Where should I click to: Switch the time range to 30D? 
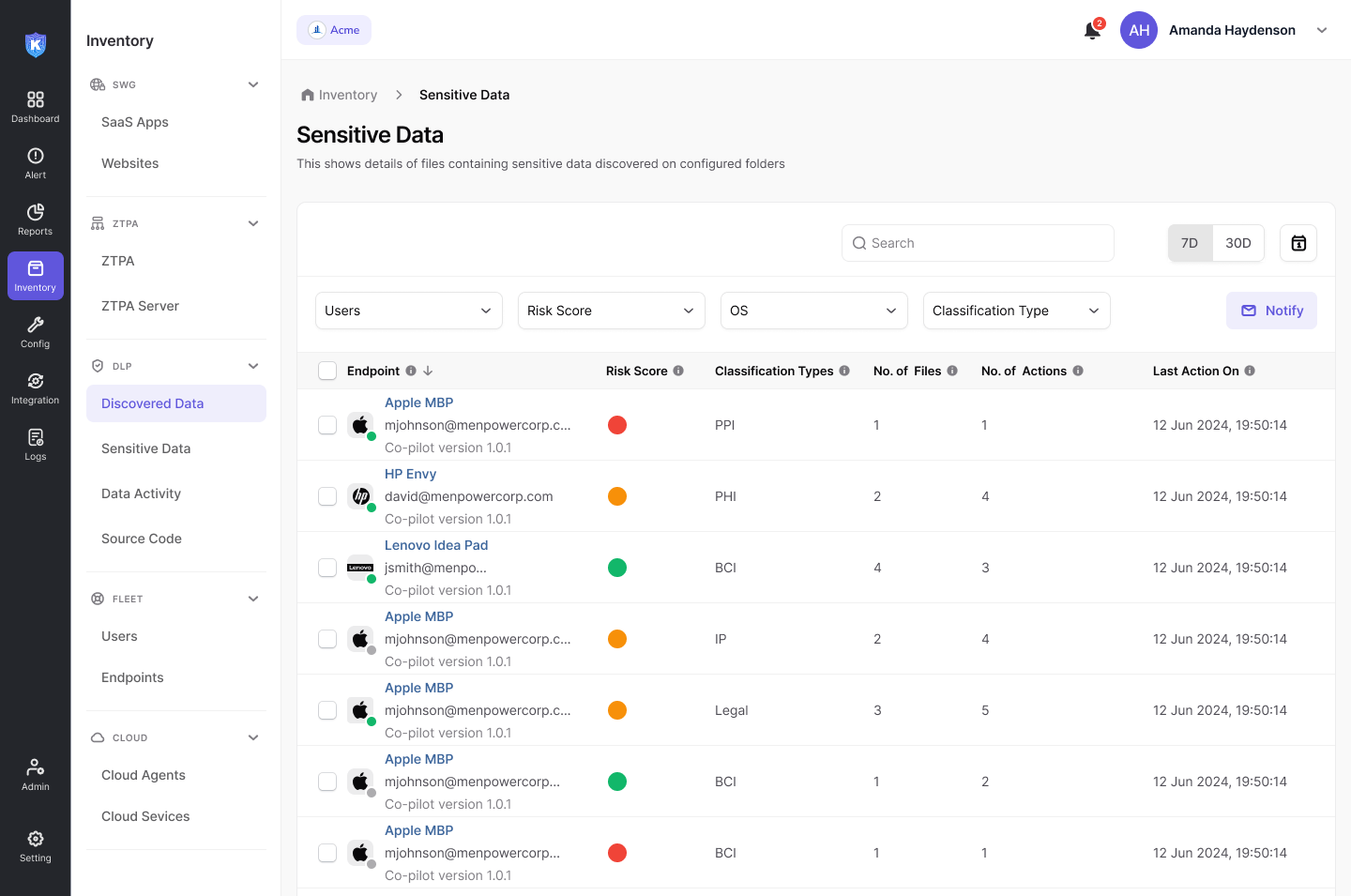tap(1238, 242)
